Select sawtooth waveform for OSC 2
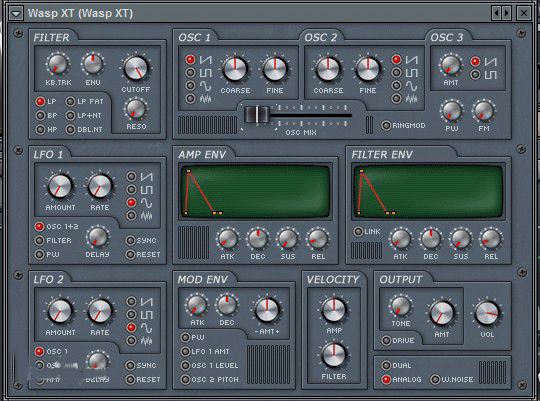This screenshot has height=401, width=540. 397,60
